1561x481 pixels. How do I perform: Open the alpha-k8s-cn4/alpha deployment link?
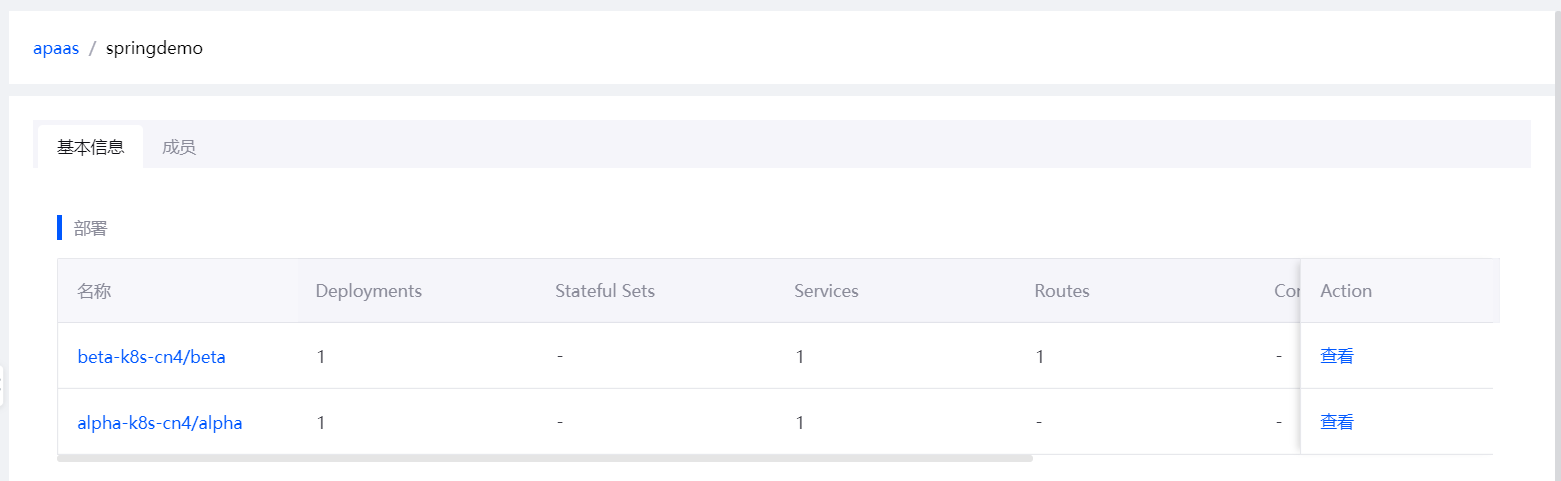click(160, 423)
